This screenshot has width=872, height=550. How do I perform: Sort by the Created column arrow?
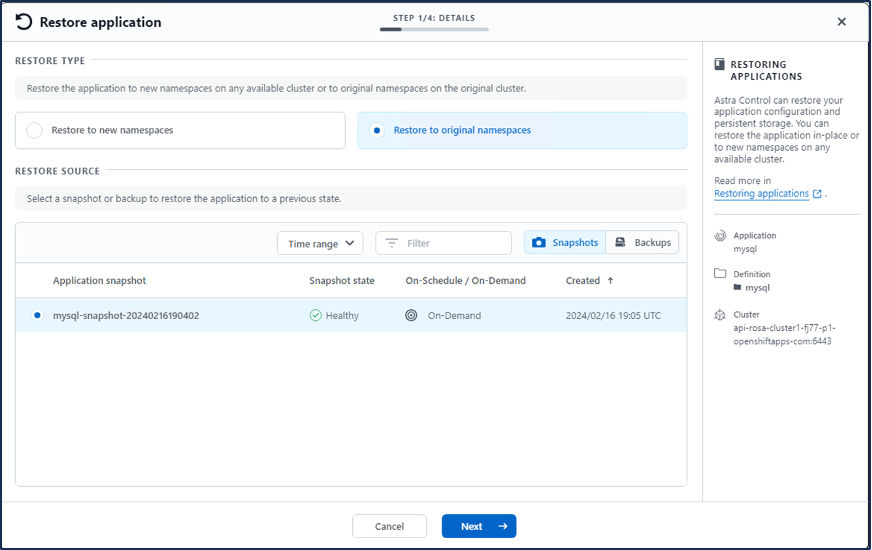[610, 281]
